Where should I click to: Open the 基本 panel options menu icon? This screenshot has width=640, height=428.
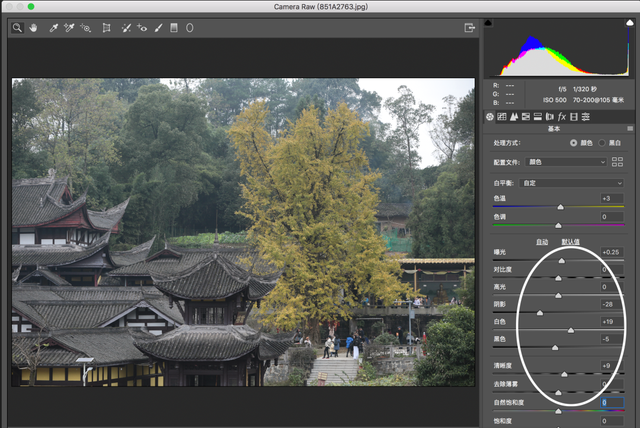point(630,129)
